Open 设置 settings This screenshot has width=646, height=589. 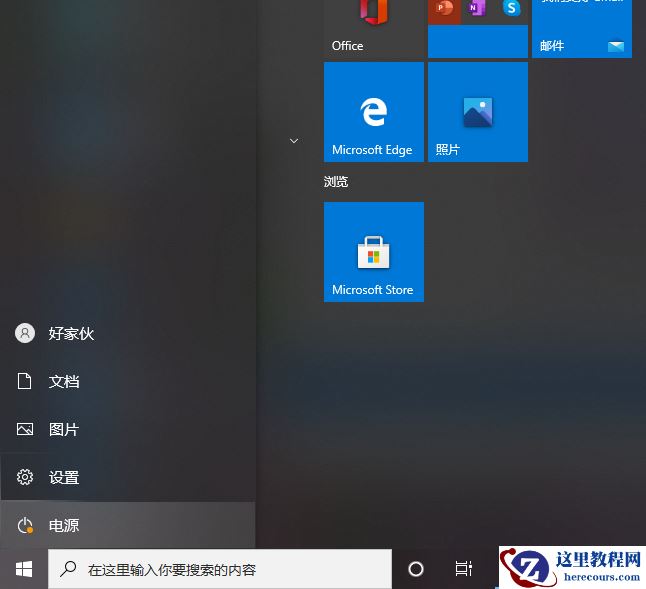point(128,477)
